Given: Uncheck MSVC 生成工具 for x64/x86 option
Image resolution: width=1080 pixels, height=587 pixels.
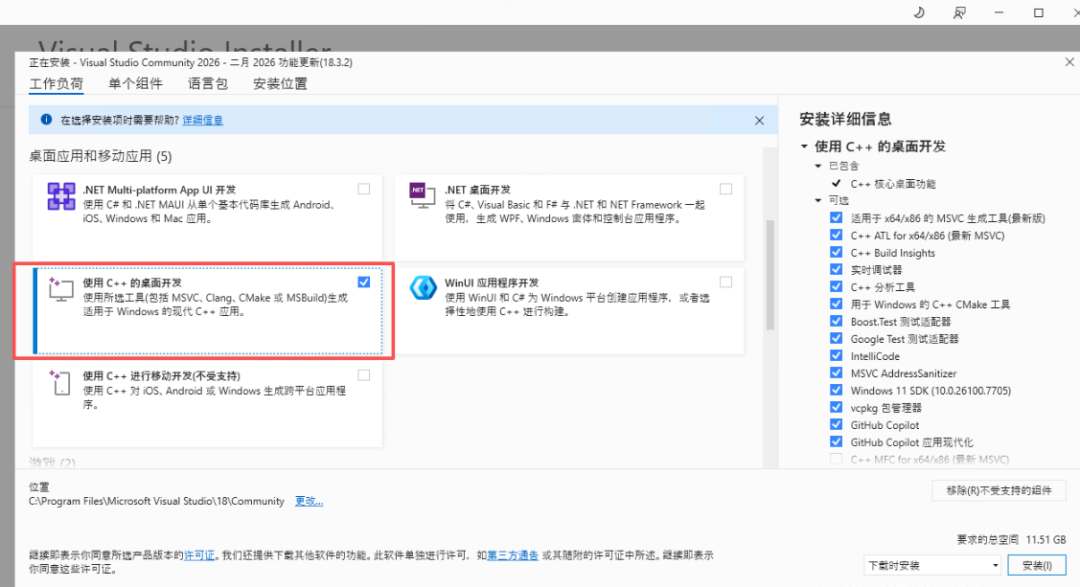Looking at the screenshot, I should point(836,218).
